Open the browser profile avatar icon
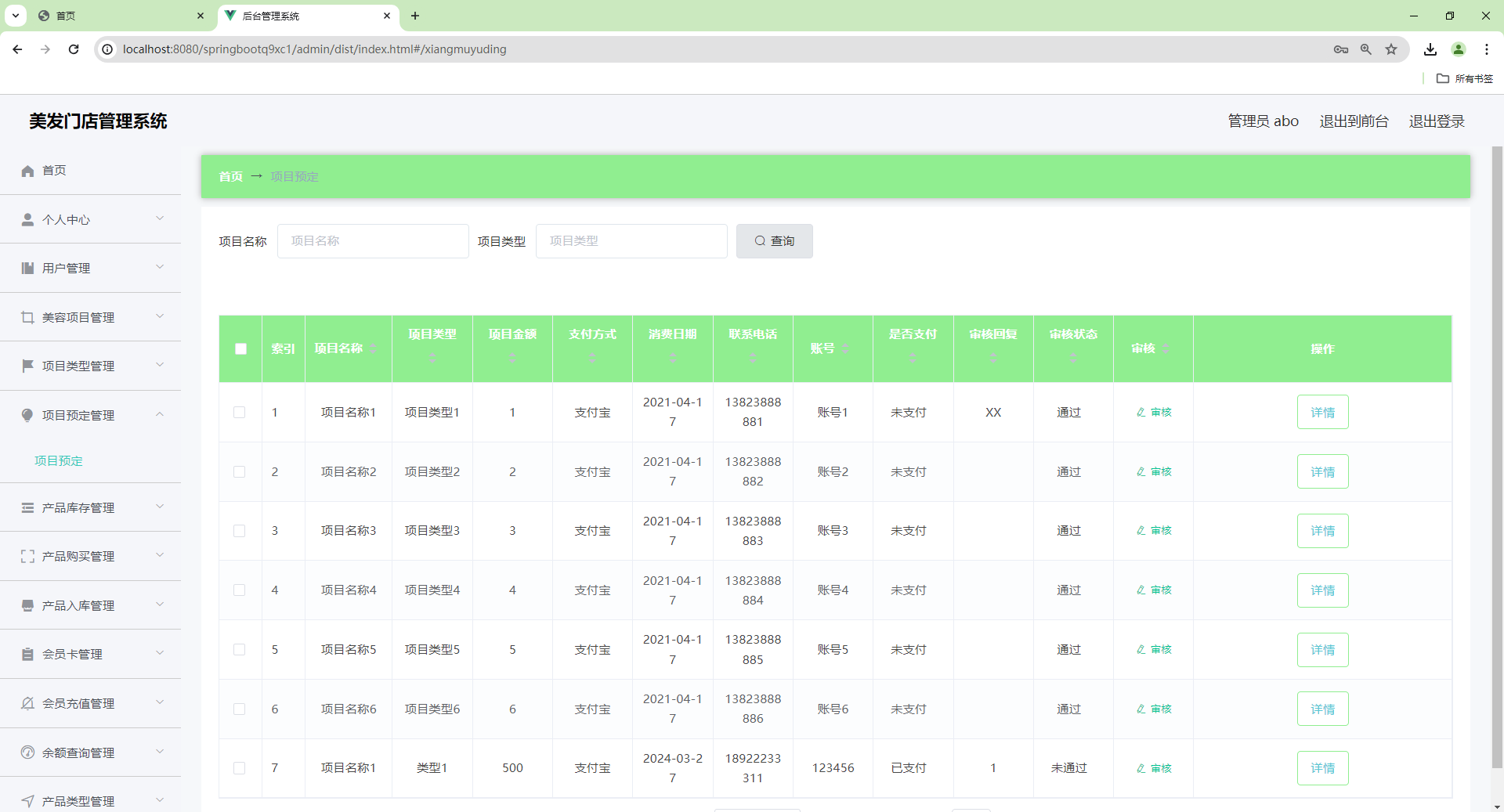Image resolution: width=1504 pixels, height=812 pixels. coord(1459,49)
